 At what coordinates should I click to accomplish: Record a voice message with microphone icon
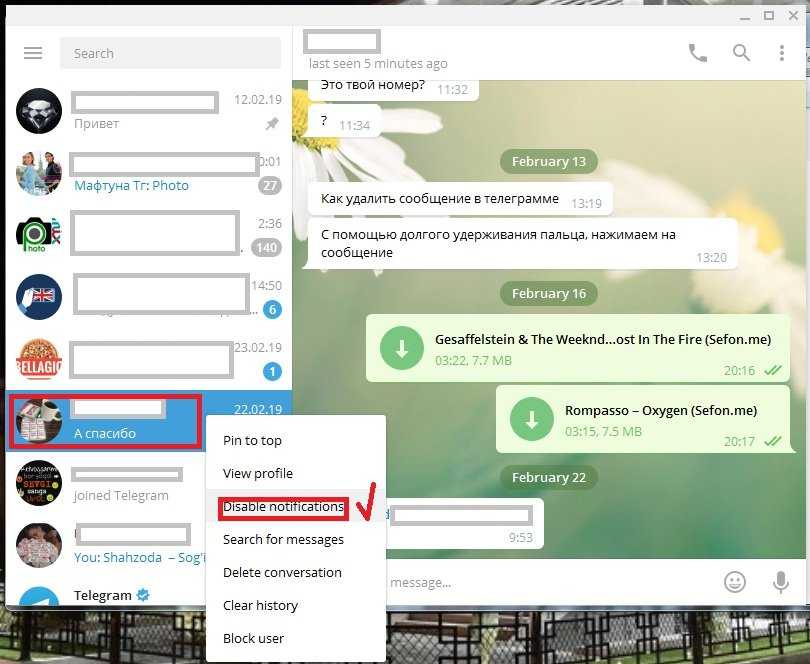(x=781, y=582)
